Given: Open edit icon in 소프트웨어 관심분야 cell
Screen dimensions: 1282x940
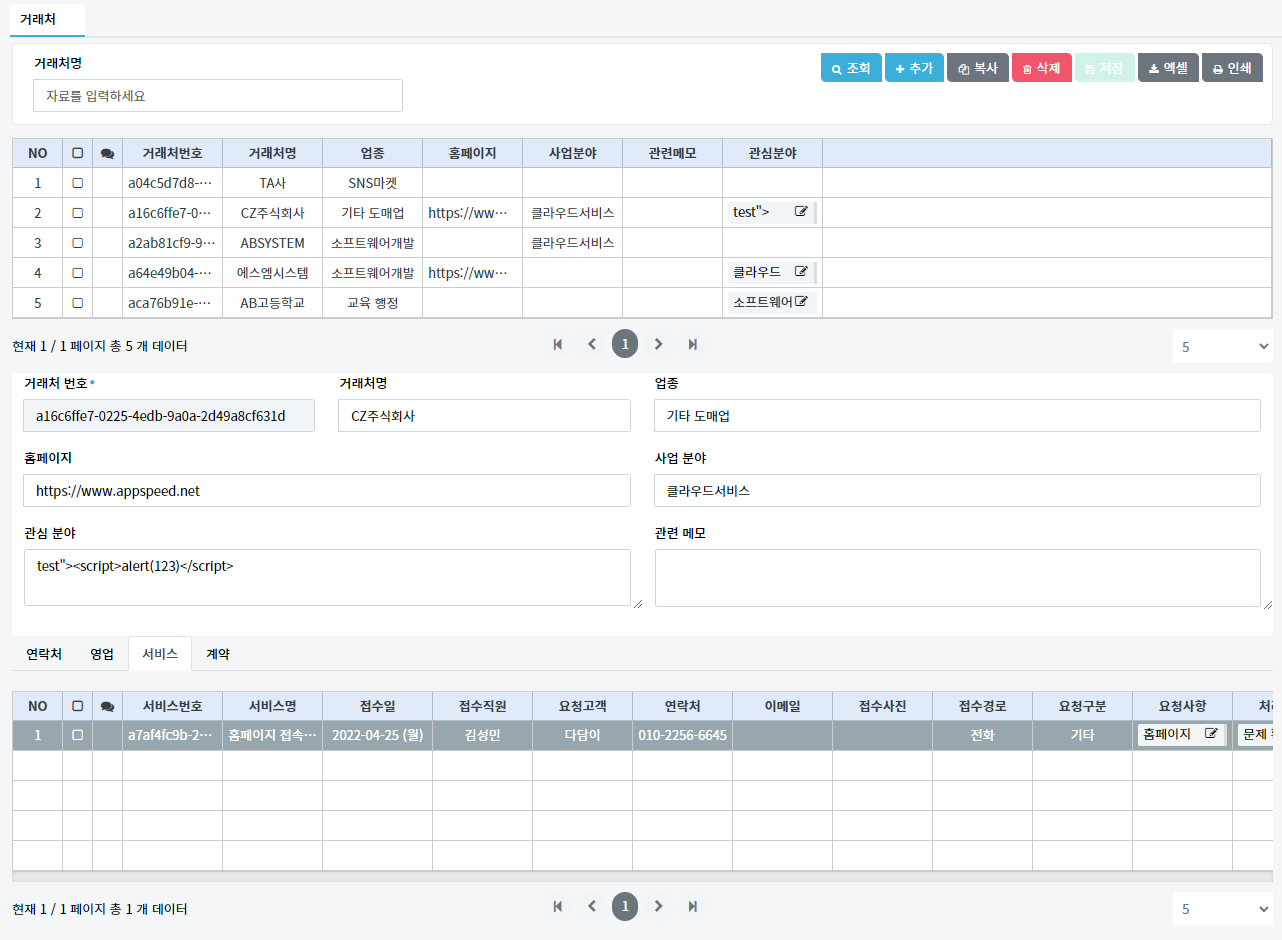Looking at the screenshot, I should 801,302.
